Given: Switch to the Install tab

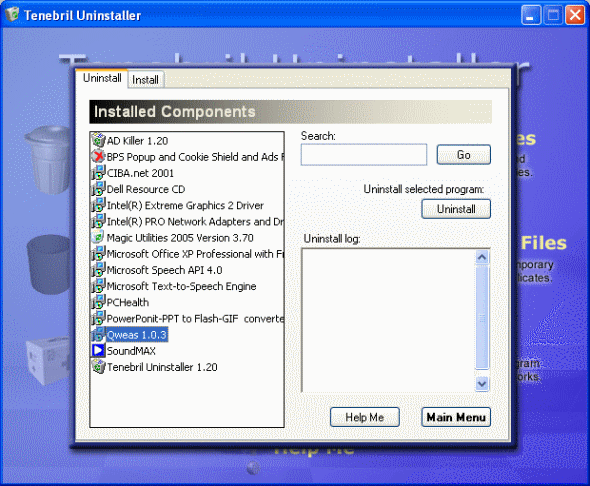Looking at the screenshot, I should pos(145,80).
